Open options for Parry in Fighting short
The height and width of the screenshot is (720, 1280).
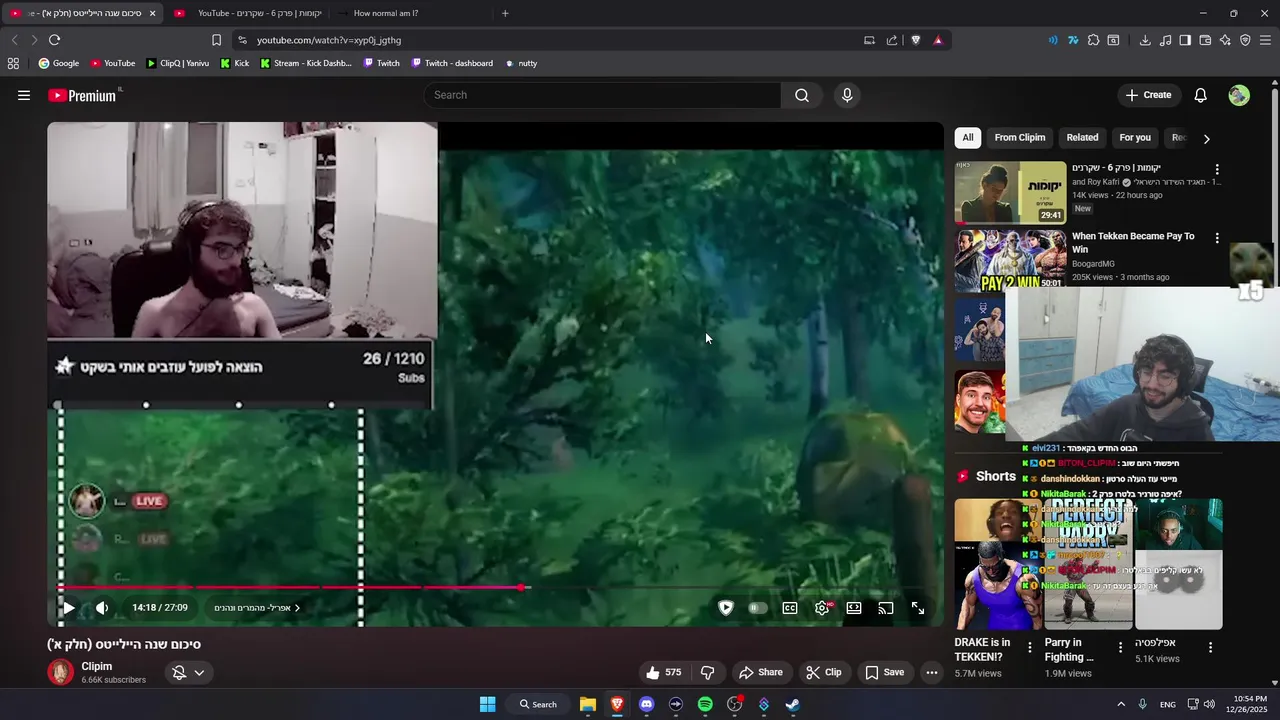(x=1120, y=648)
